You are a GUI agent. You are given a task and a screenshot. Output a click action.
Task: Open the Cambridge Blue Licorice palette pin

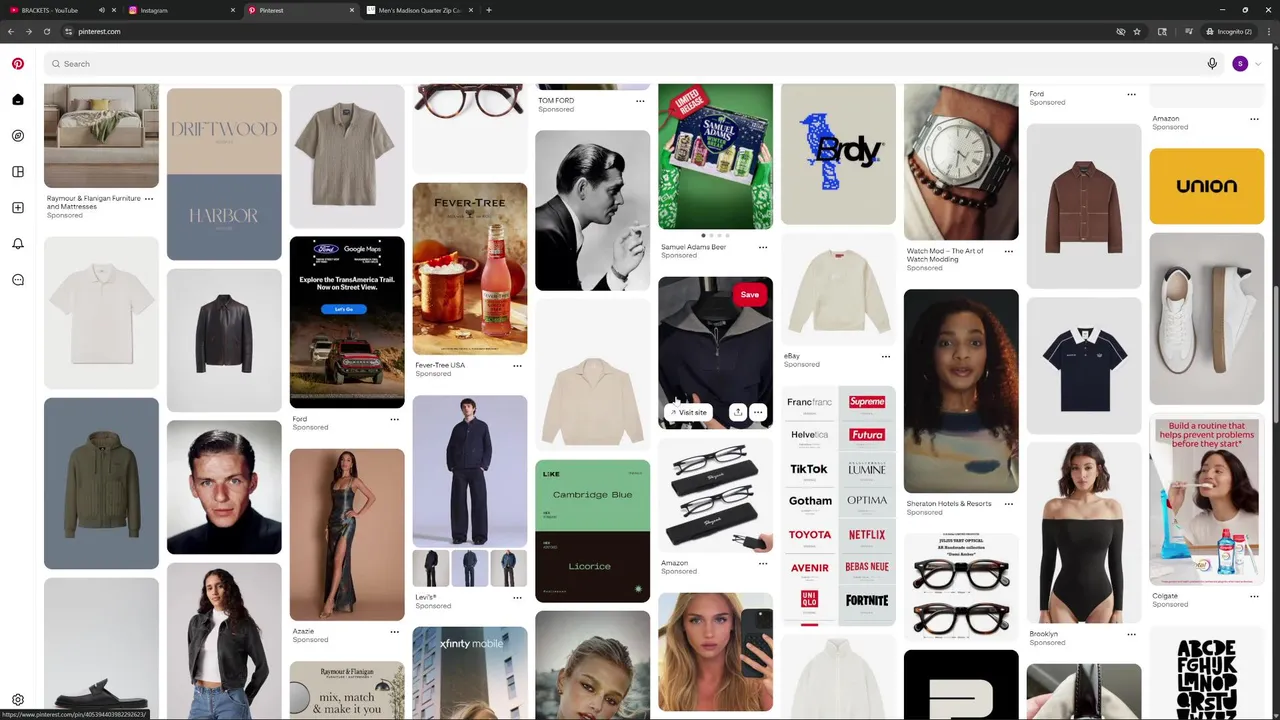click(592, 531)
